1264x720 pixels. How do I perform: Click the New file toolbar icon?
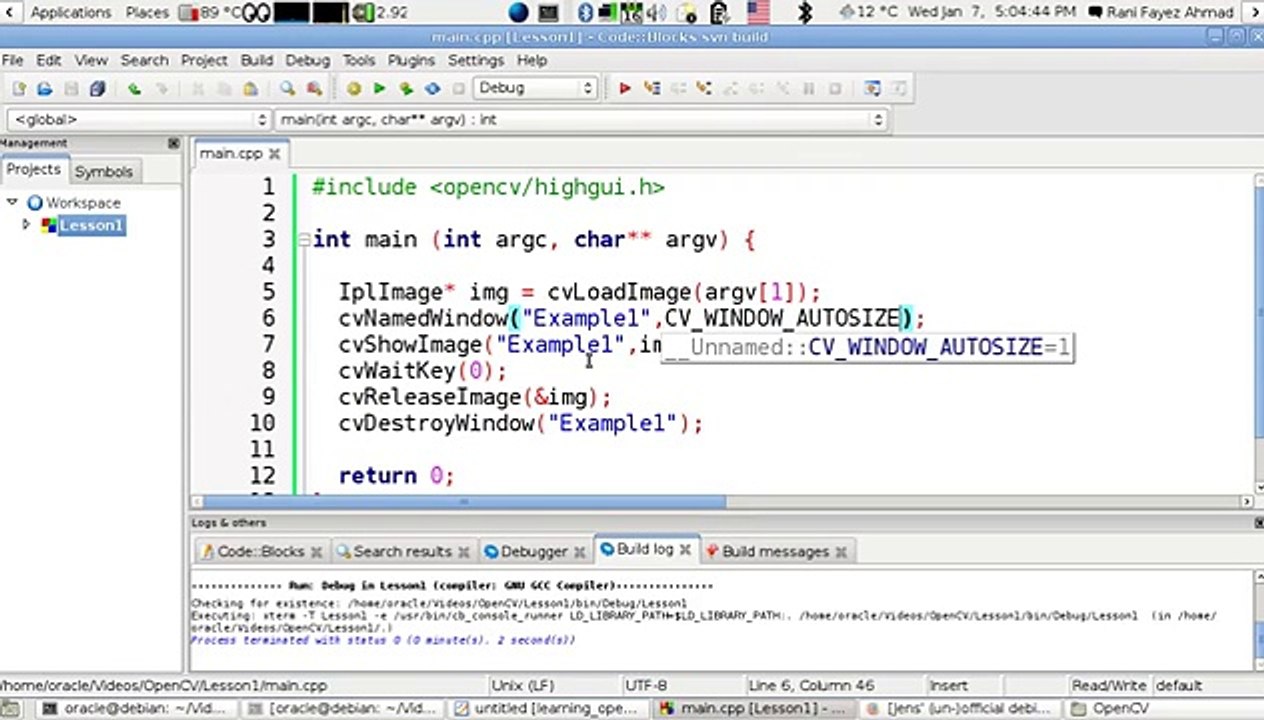click(x=18, y=89)
